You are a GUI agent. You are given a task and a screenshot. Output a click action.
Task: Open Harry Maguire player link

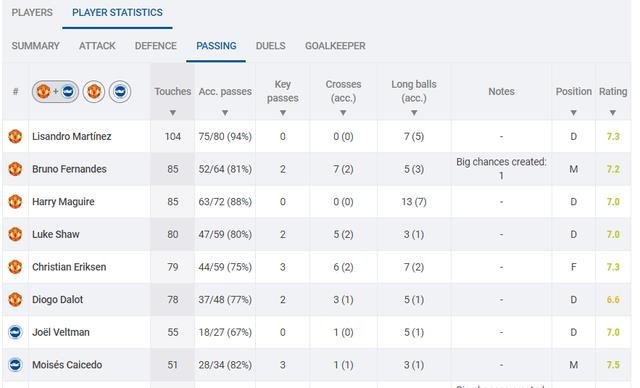[63, 202]
